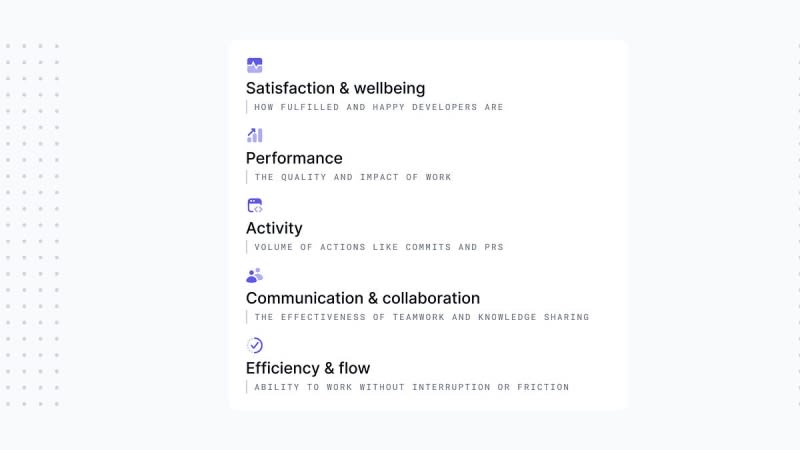
Task: Select the Performance heading
Action: pos(294,158)
